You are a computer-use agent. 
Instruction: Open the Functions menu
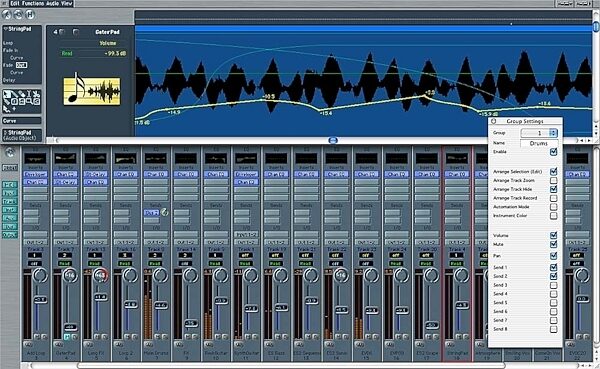click(x=33, y=3)
